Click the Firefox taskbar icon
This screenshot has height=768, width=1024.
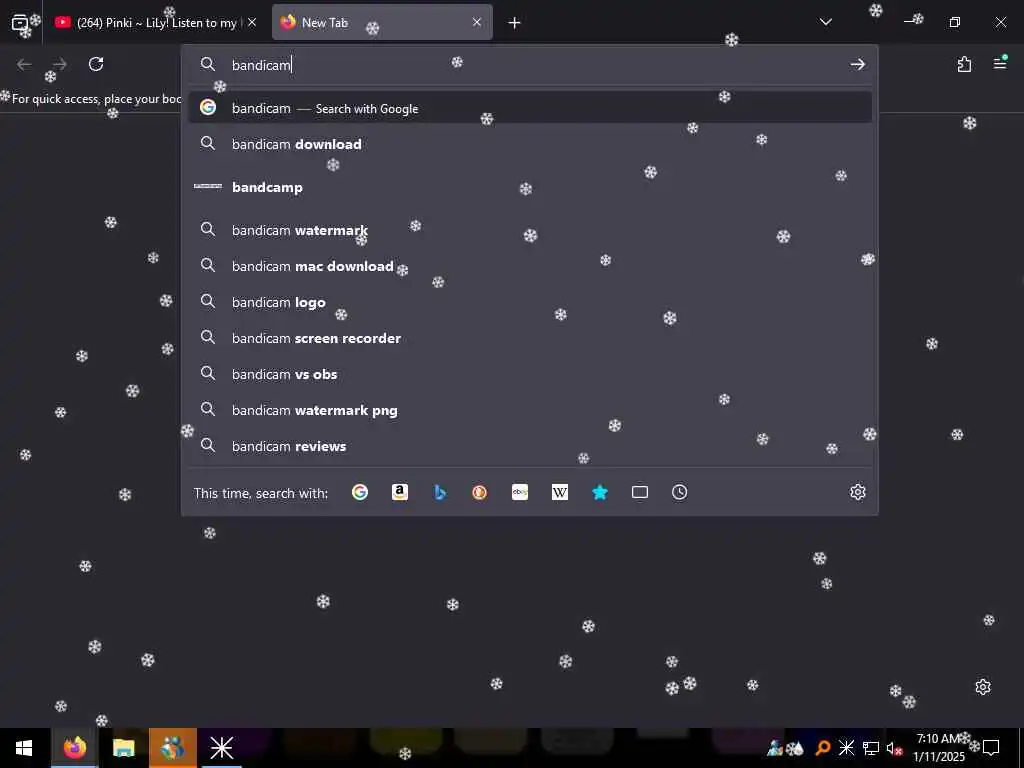74,748
